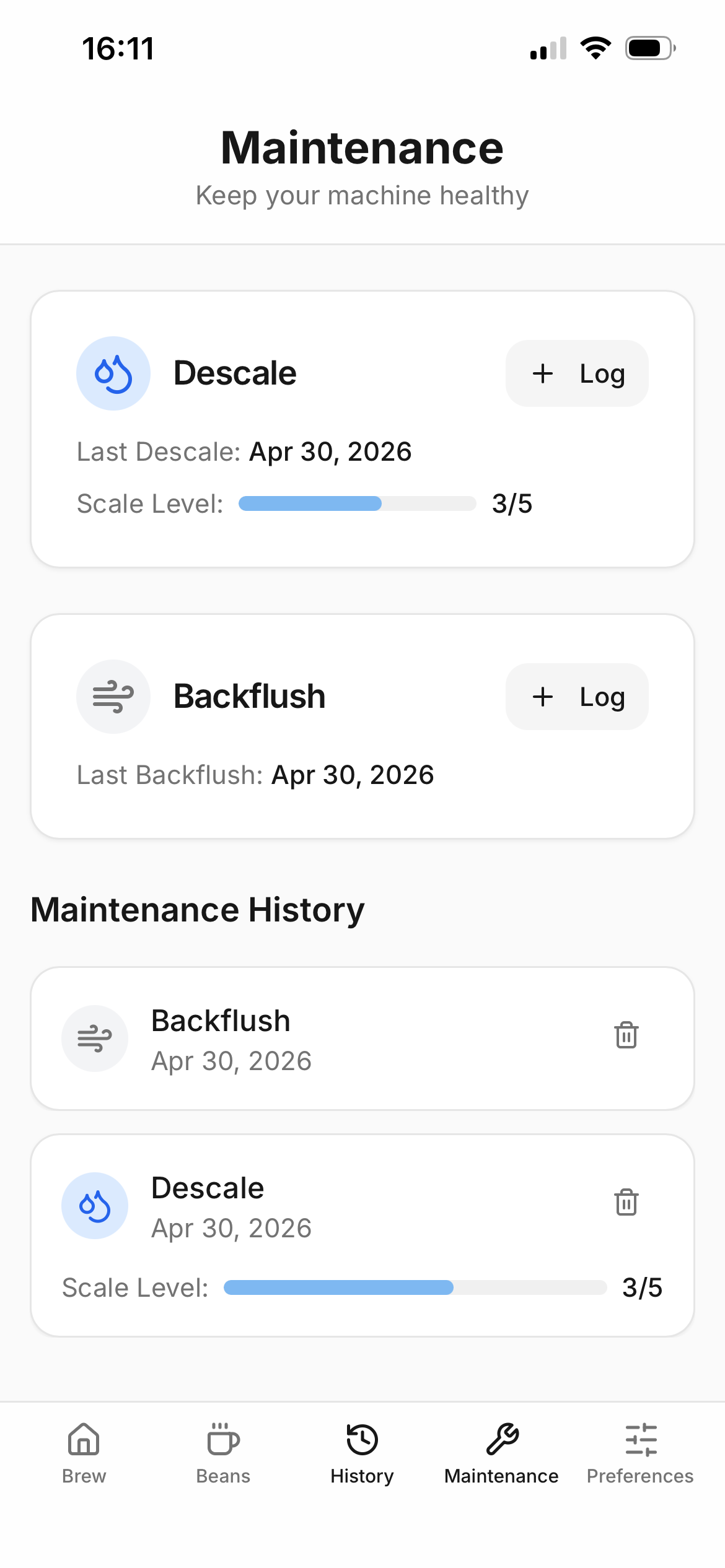The image size is (725, 1568).
Task: Tap the Last Backflush date text
Action: point(353,775)
